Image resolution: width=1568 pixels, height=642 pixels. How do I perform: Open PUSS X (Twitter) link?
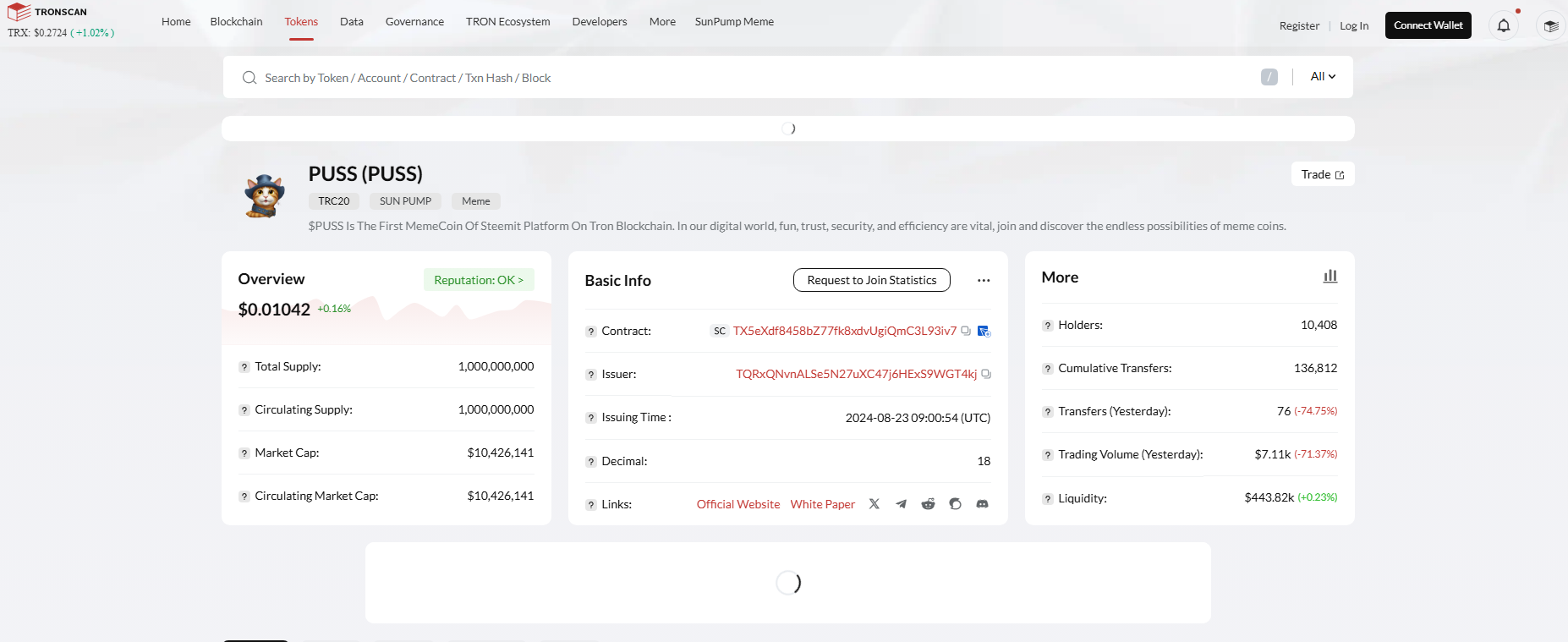tap(874, 504)
